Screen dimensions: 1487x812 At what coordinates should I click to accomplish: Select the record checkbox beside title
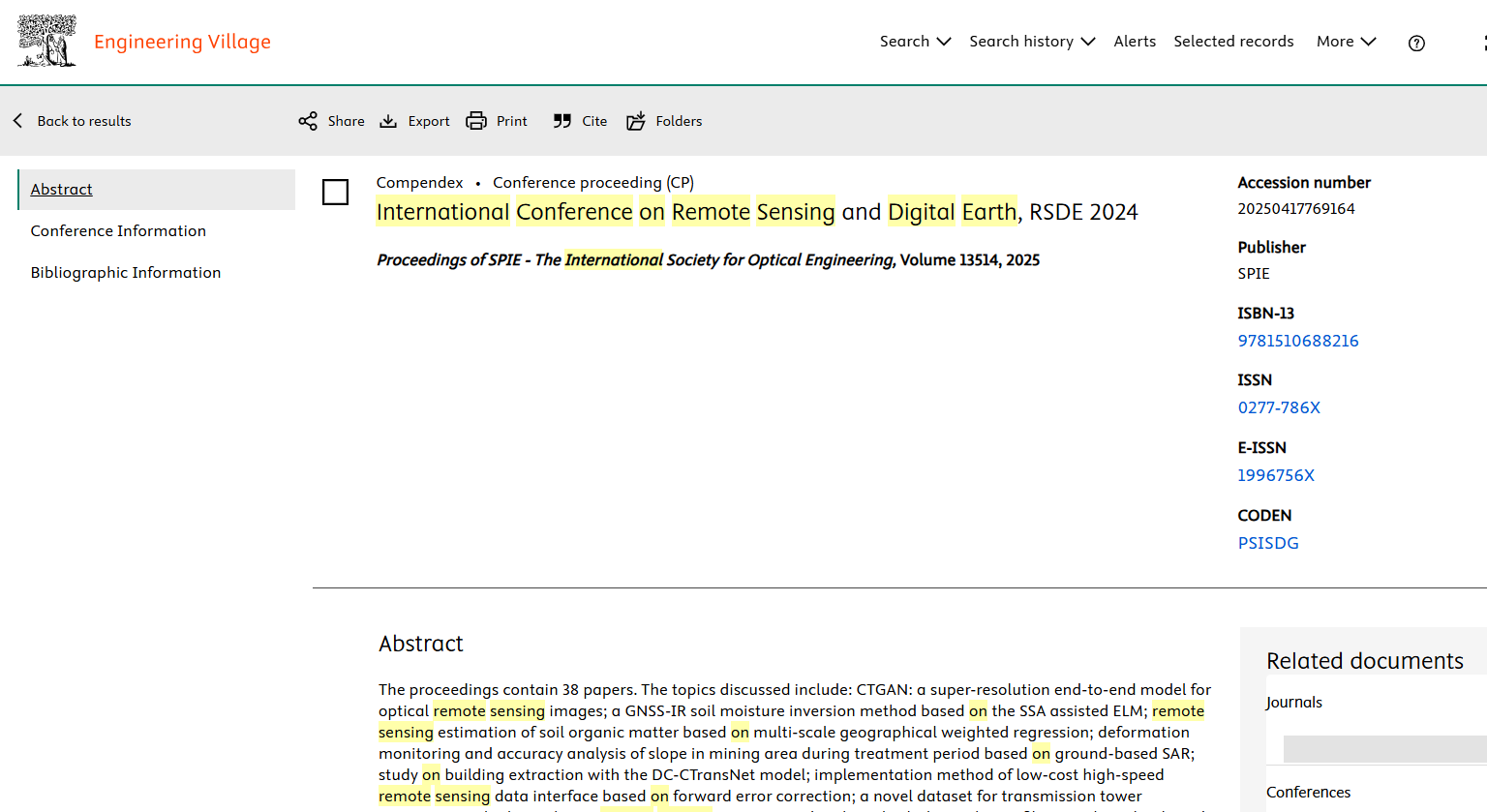pos(335,192)
